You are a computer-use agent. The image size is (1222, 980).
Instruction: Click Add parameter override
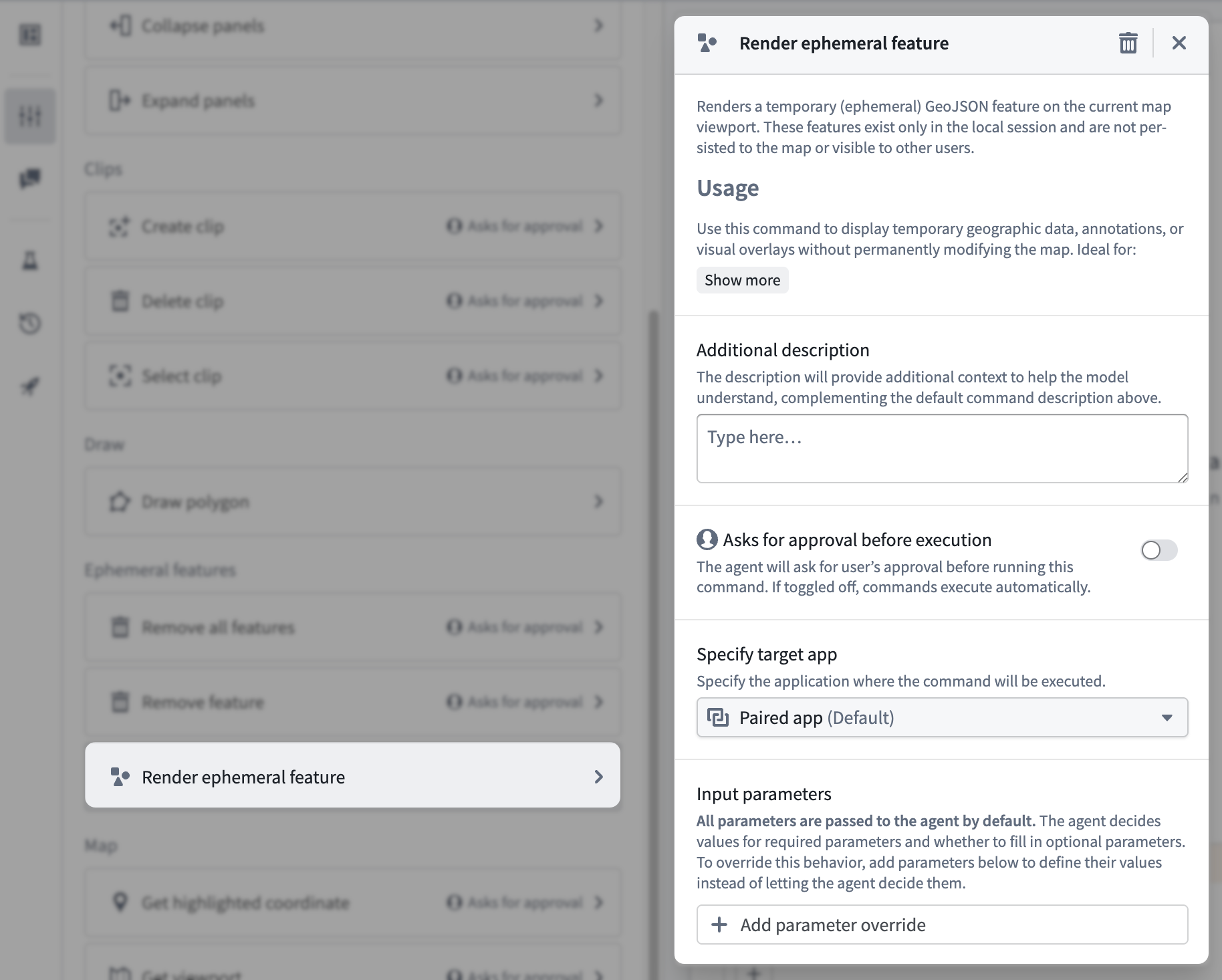(x=942, y=925)
